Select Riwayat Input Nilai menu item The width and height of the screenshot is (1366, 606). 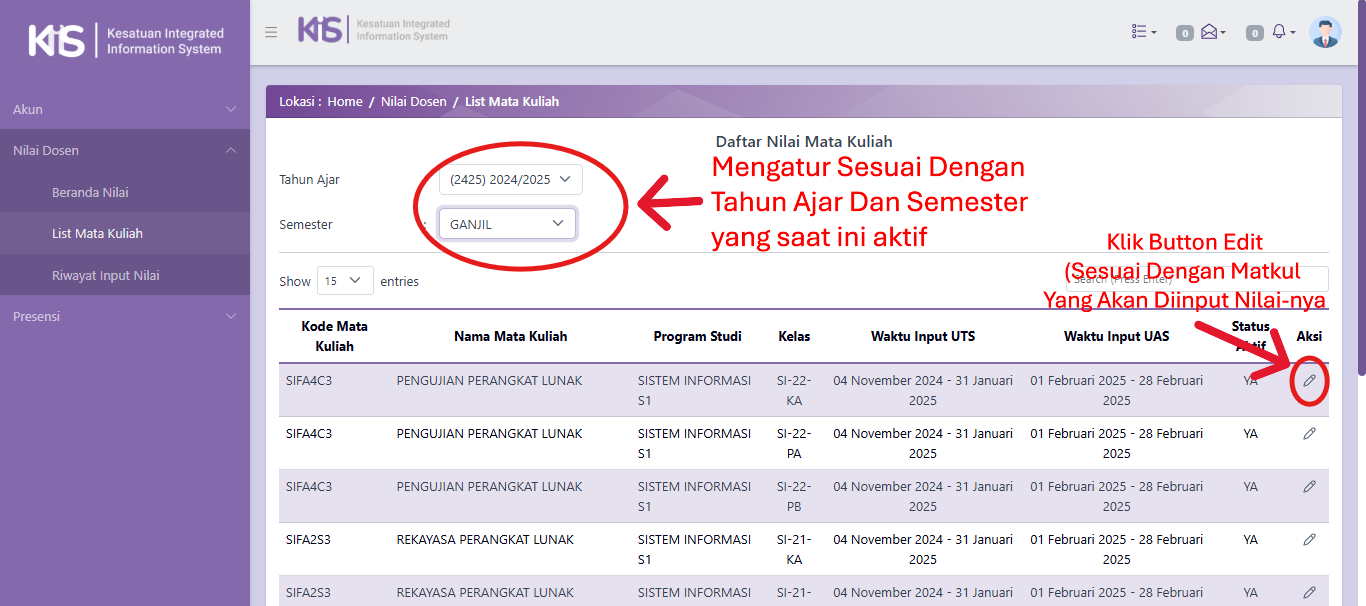(105, 275)
